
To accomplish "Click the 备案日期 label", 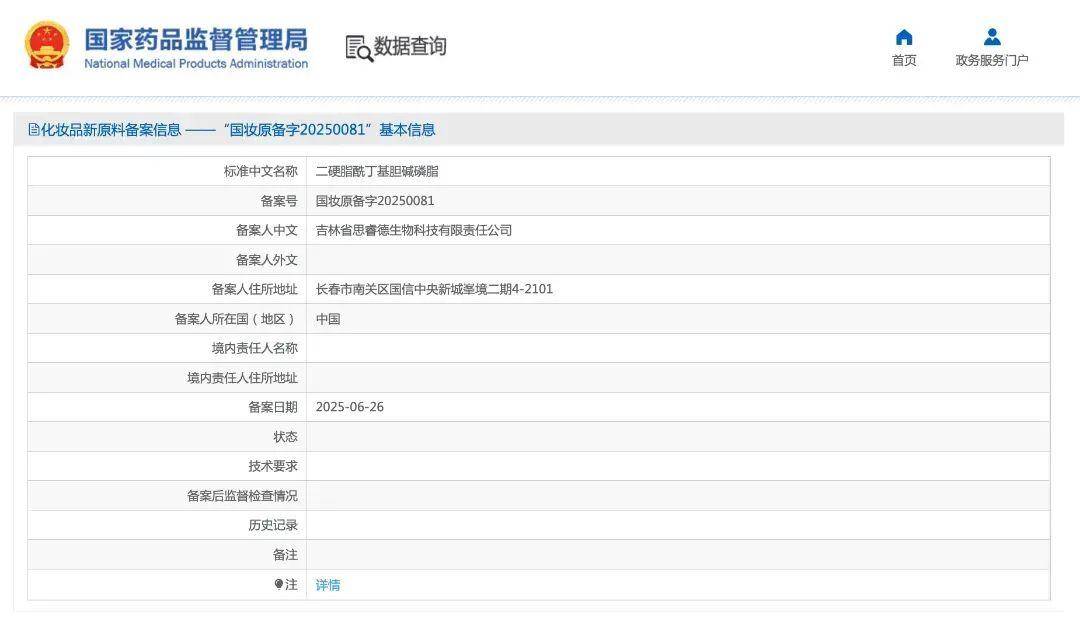I will point(273,407).
